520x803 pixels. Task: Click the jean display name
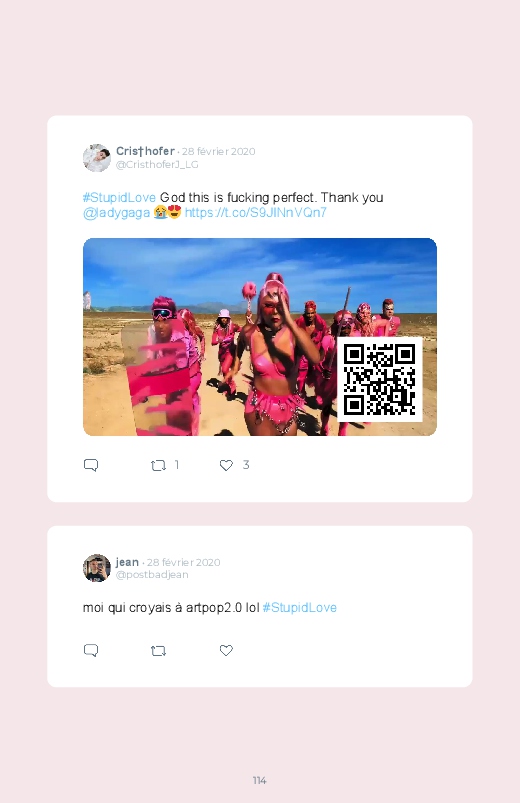(x=127, y=562)
